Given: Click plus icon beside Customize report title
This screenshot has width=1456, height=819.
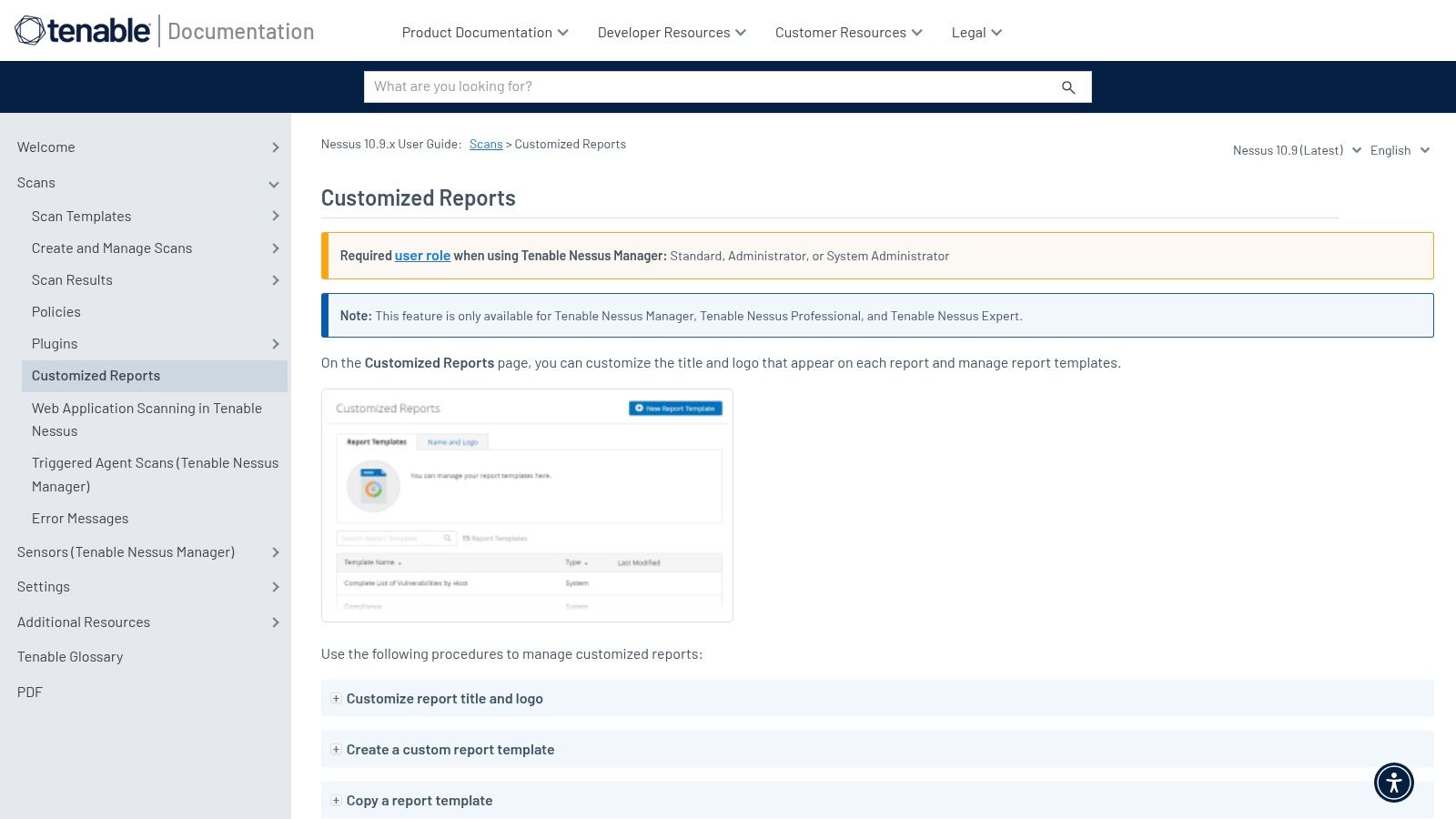Looking at the screenshot, I should (x=336, y=699).
